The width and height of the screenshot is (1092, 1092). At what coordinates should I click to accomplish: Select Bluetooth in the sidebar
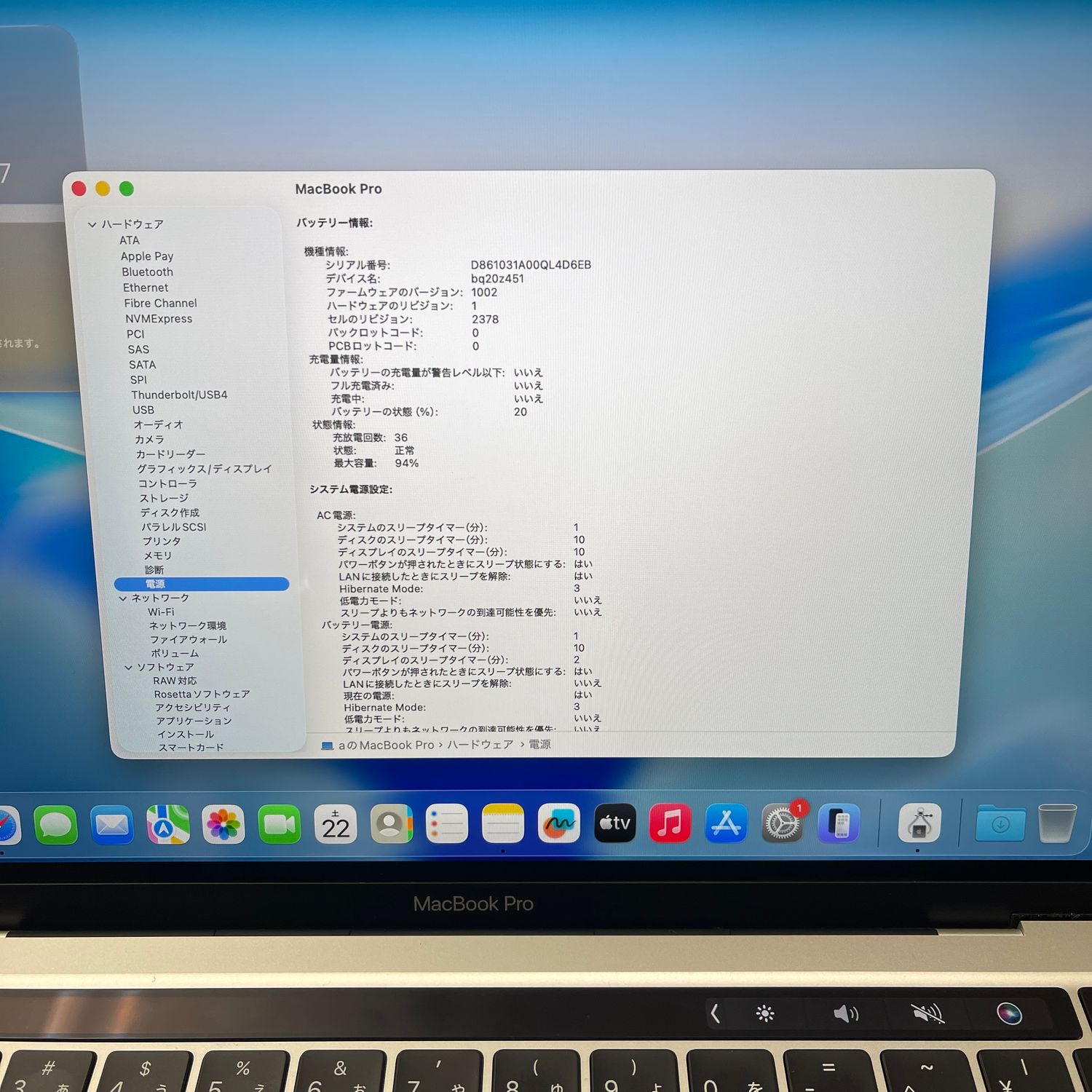(x=147, y=272)
